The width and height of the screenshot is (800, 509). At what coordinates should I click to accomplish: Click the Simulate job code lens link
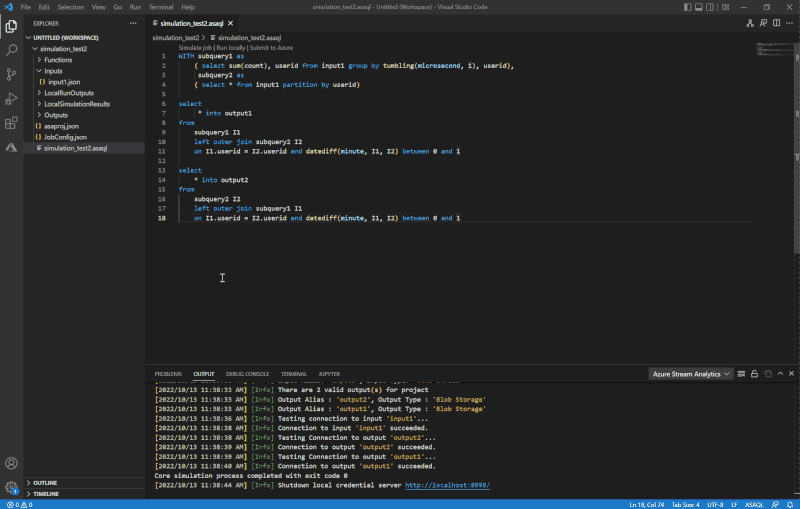tap(195, 48)
